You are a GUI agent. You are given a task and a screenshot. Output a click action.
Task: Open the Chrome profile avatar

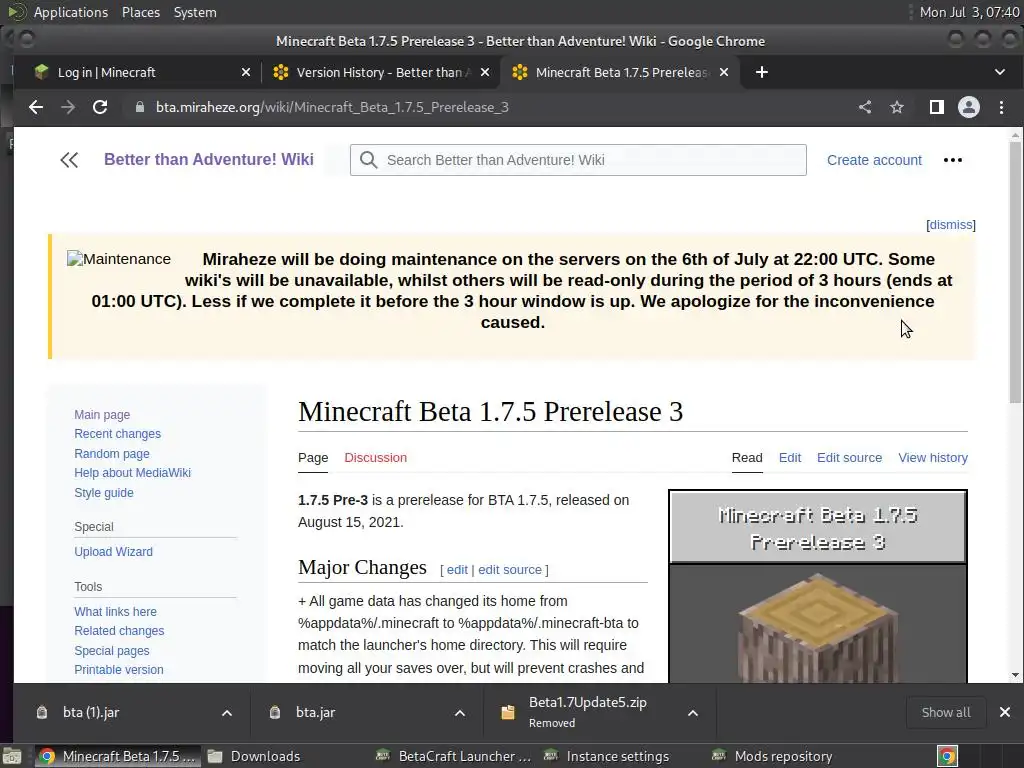[968, 107]
